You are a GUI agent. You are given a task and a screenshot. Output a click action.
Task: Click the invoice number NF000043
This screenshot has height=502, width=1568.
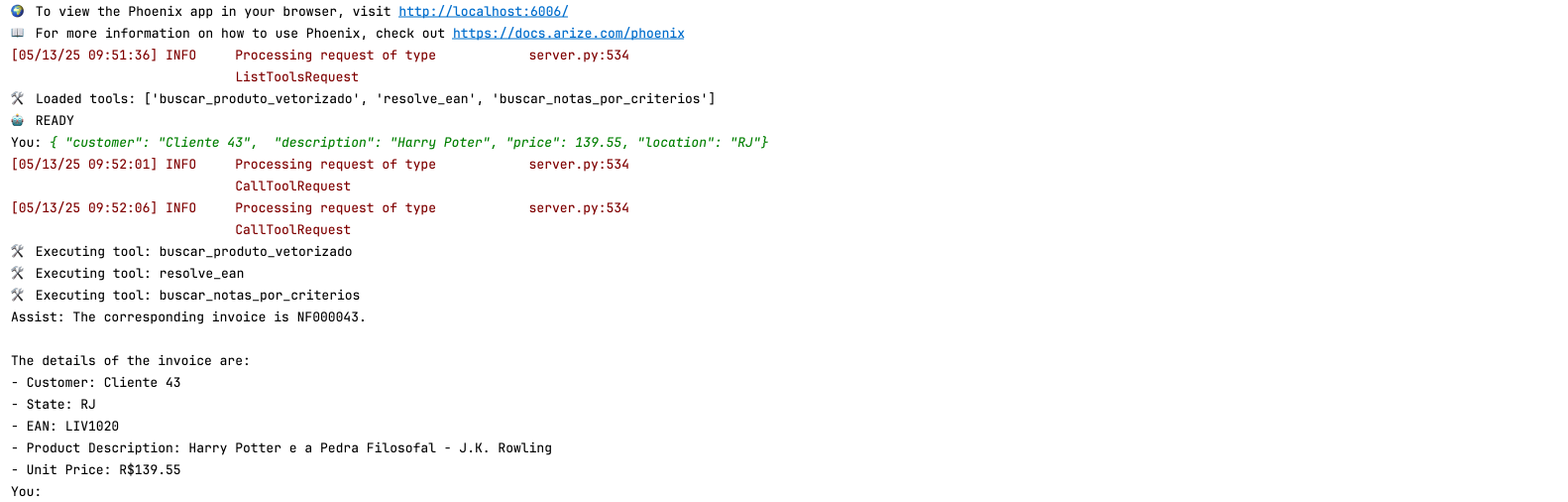[330, 317]
